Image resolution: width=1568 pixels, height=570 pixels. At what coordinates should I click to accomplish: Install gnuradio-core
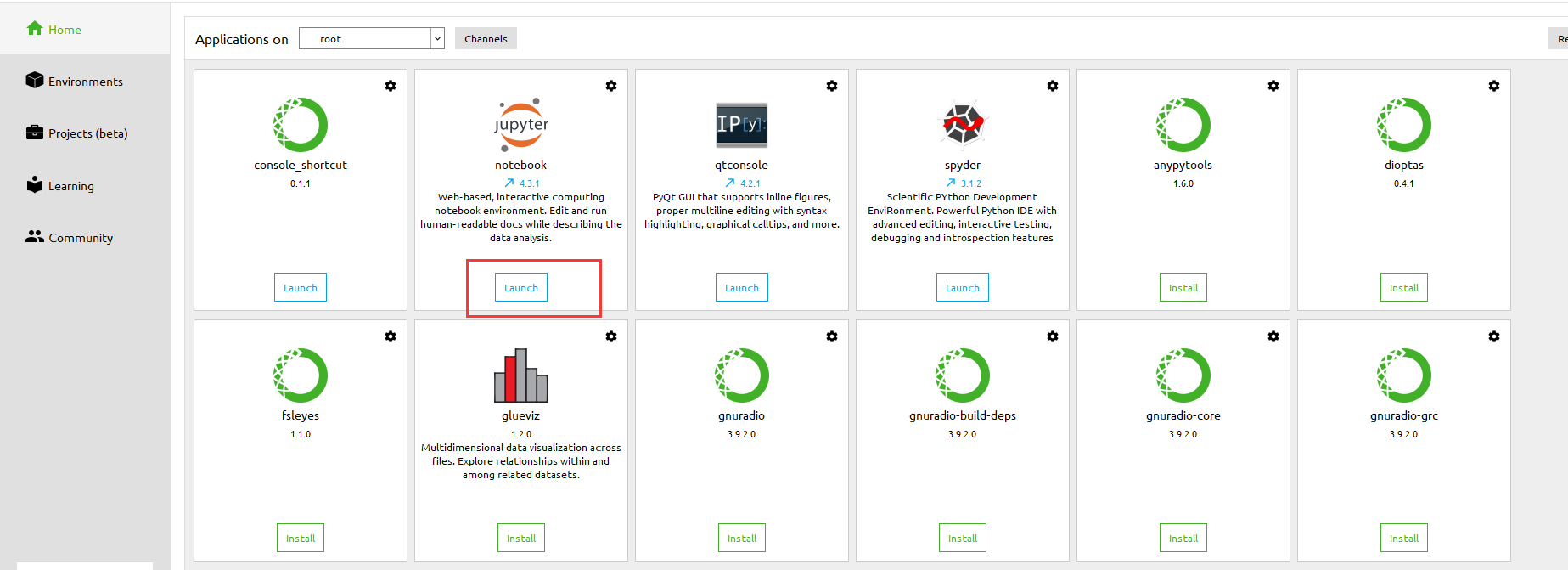click(x=1183, y=538)
